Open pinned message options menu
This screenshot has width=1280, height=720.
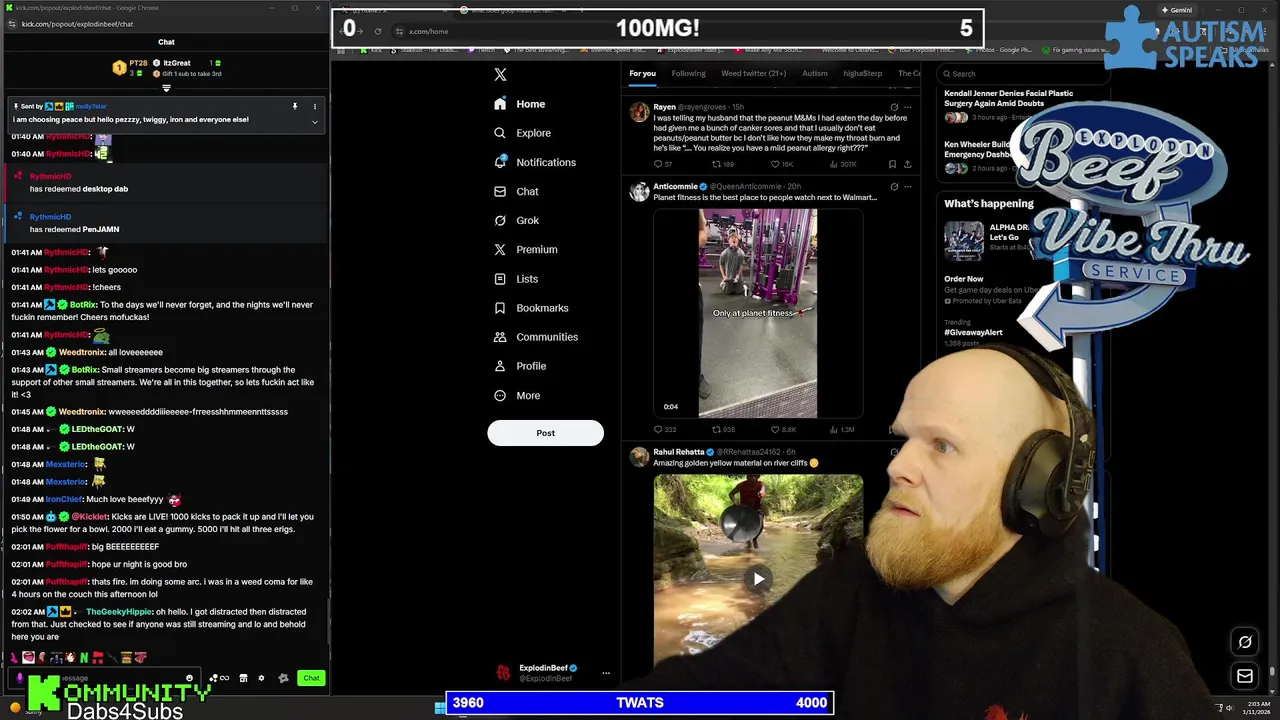click(314, 106)
